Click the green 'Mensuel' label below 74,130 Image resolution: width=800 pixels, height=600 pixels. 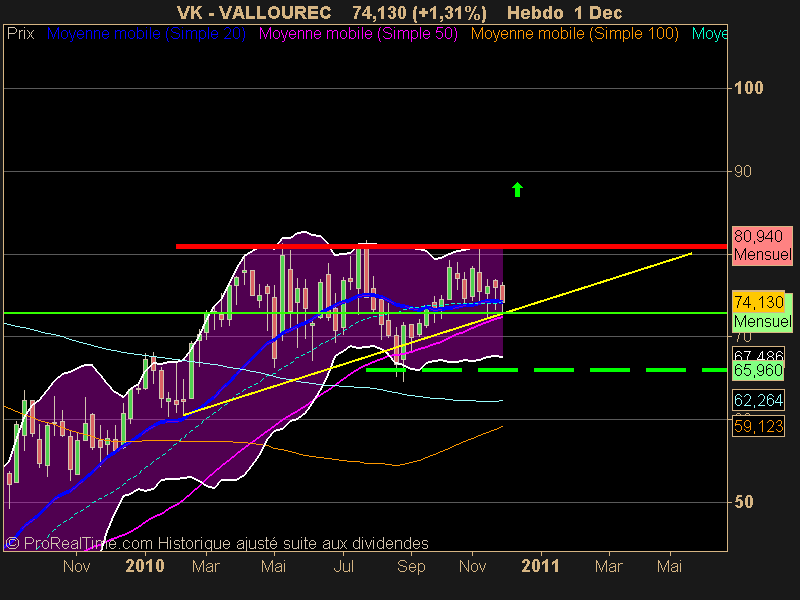click(763, 322)
